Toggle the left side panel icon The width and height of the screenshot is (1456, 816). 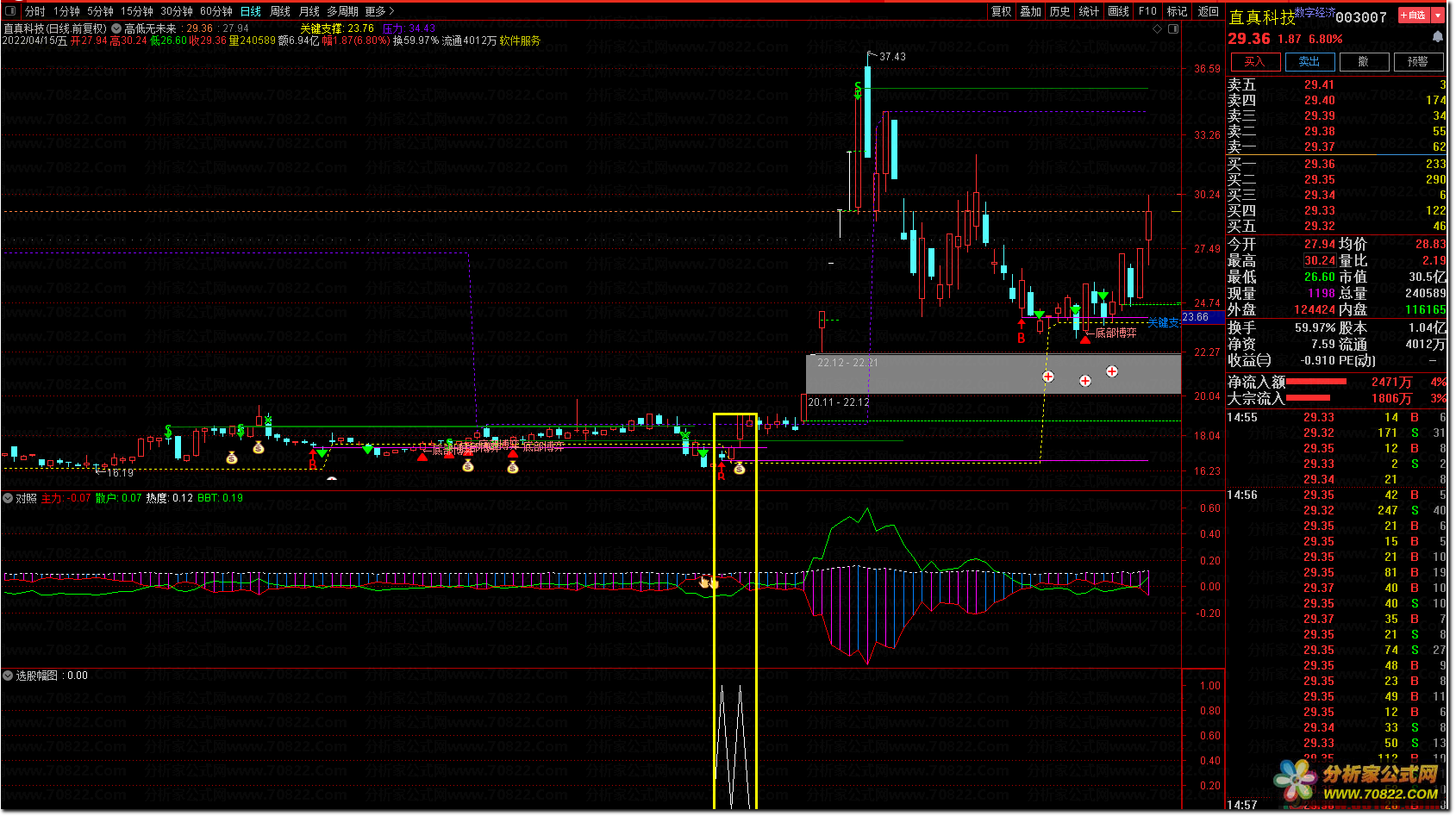(11, 11)
